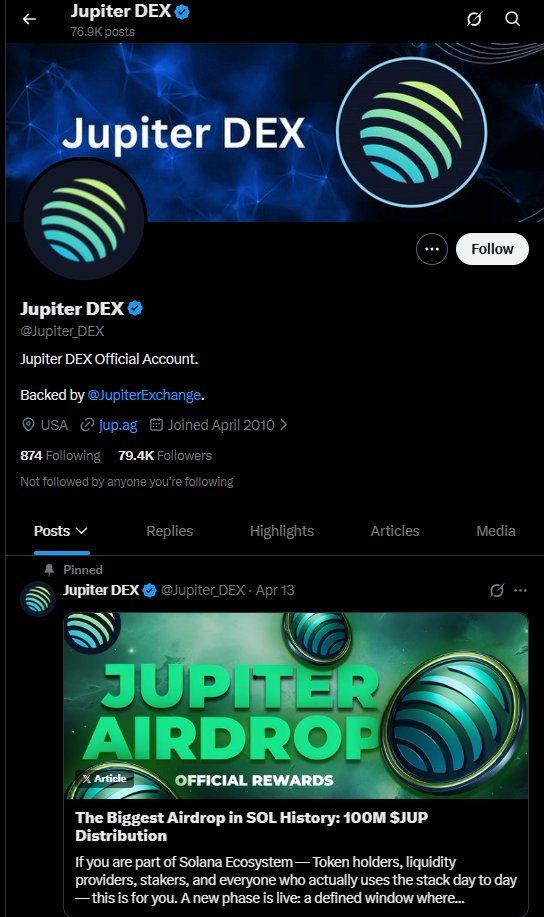
Task: Switch to the Replies tab
Action: (170, 531)
